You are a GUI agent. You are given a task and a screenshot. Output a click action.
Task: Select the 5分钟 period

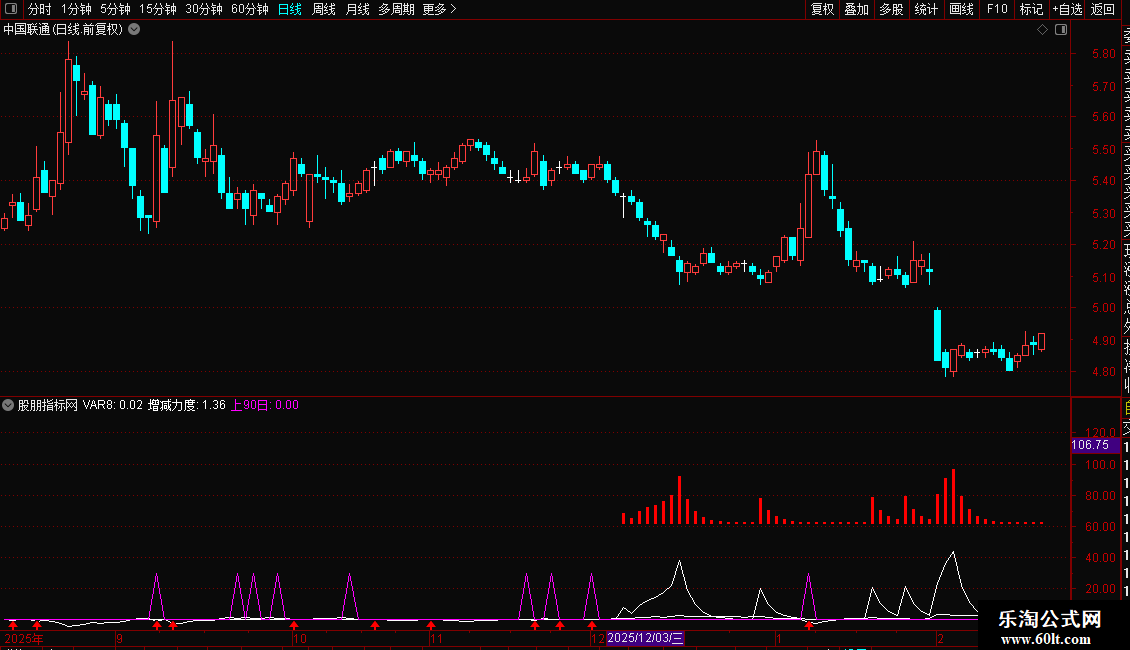click(115, 9)
